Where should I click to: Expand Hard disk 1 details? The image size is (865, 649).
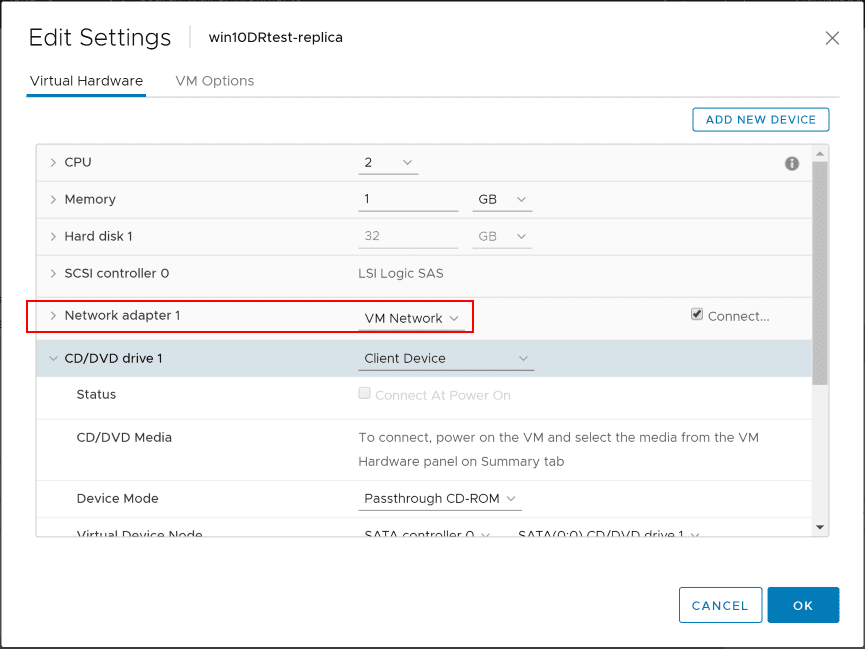pos(53,236)
